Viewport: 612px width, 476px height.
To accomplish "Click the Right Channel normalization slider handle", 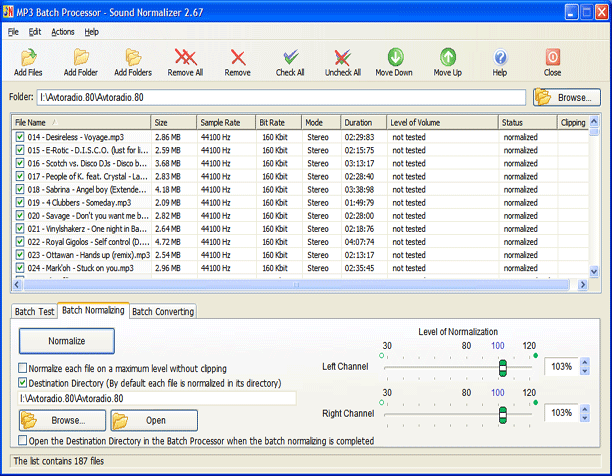I will click(503, 415).
